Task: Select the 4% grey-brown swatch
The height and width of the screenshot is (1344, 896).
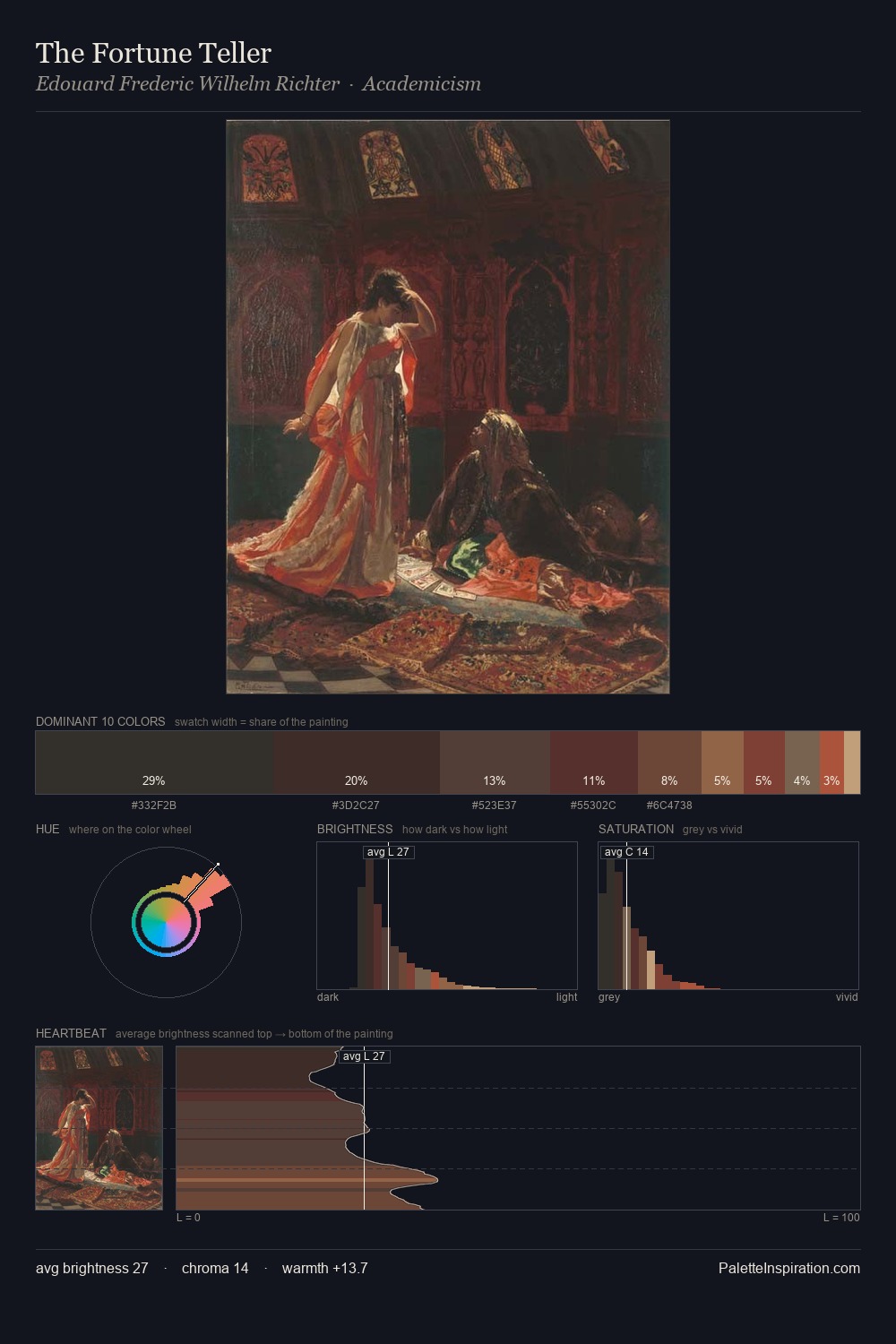Action: click(x=802, y=762)
